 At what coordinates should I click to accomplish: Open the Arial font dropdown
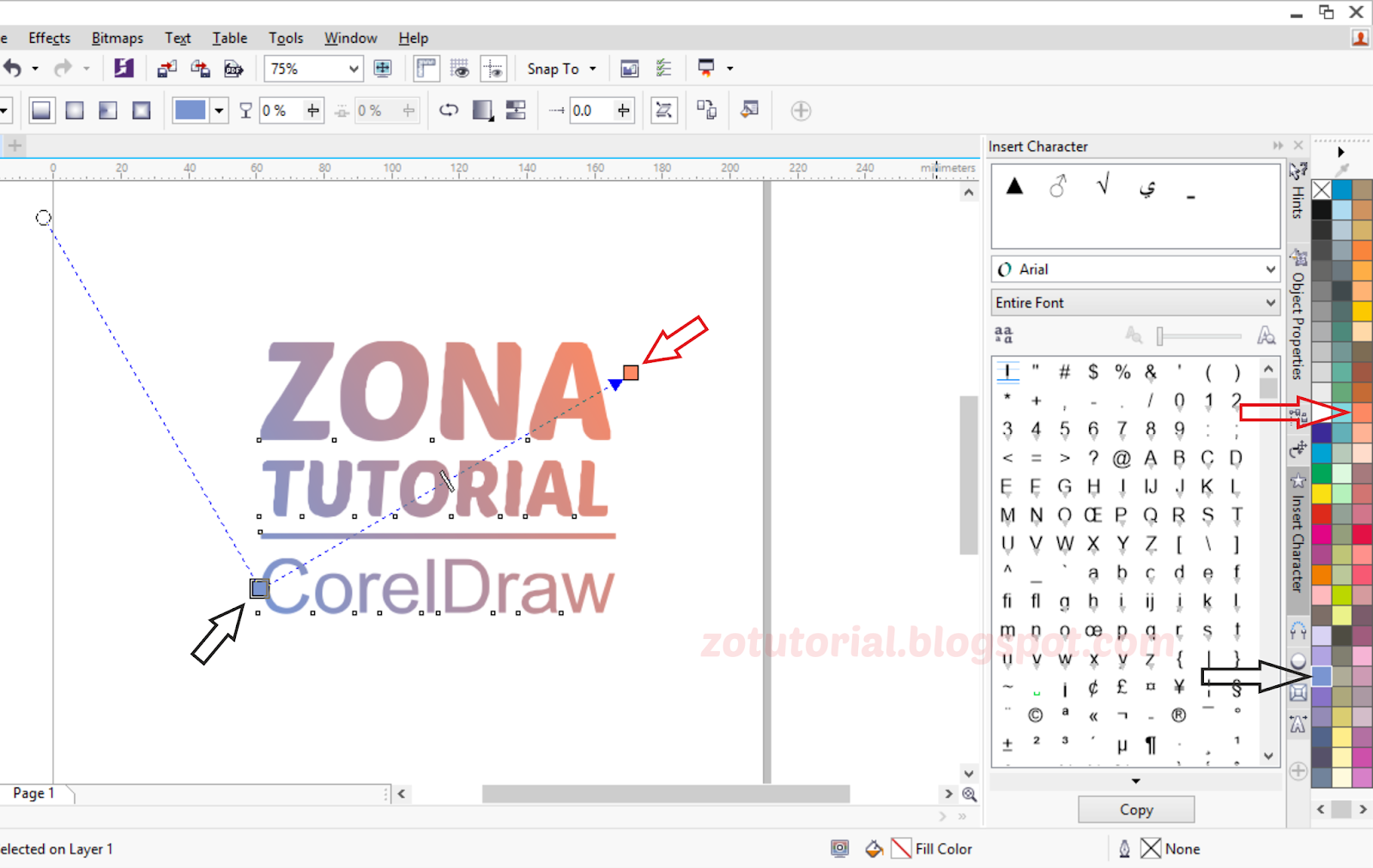(1135, 269)
